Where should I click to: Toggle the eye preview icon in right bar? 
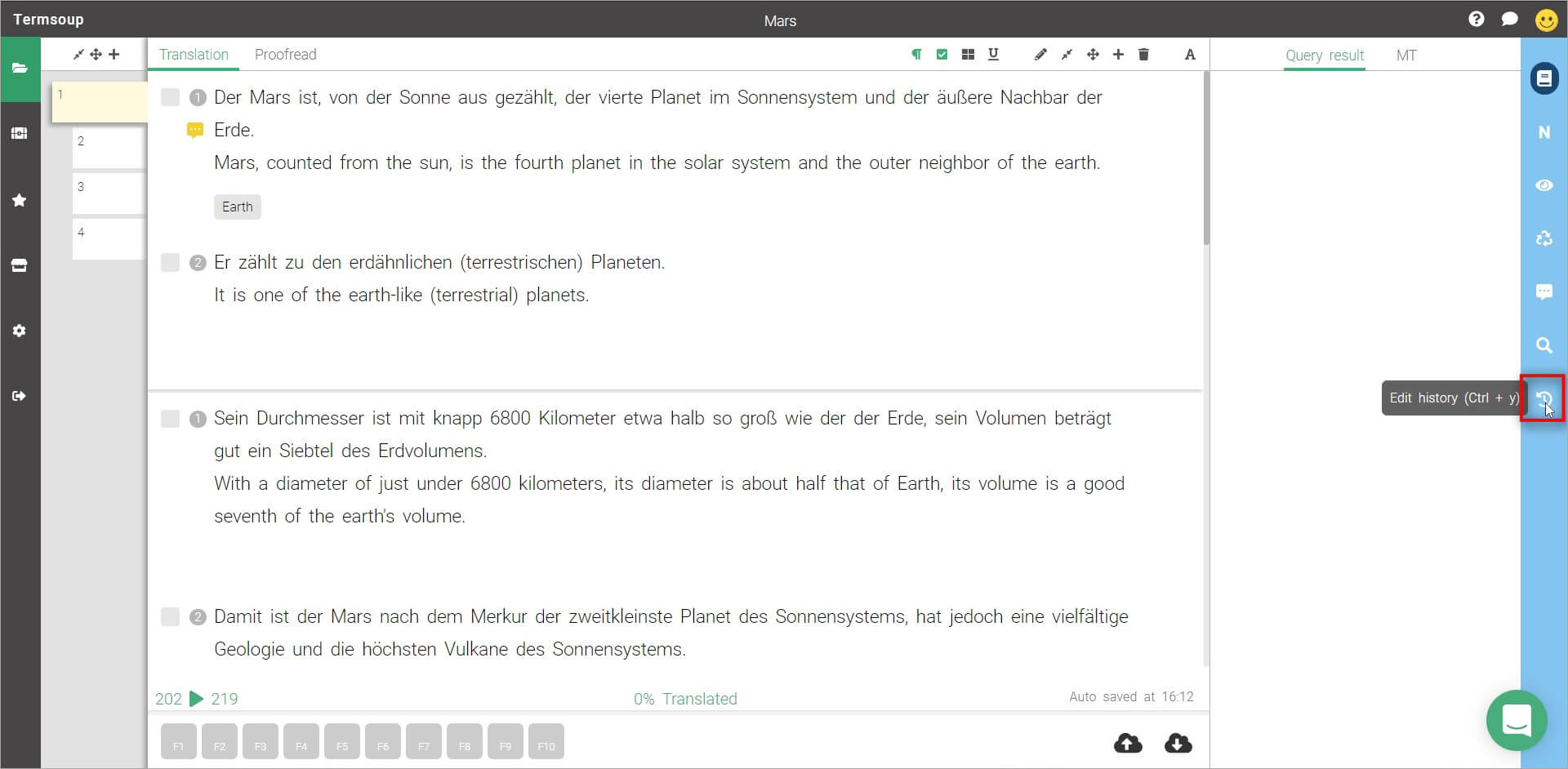(1544, 185)
